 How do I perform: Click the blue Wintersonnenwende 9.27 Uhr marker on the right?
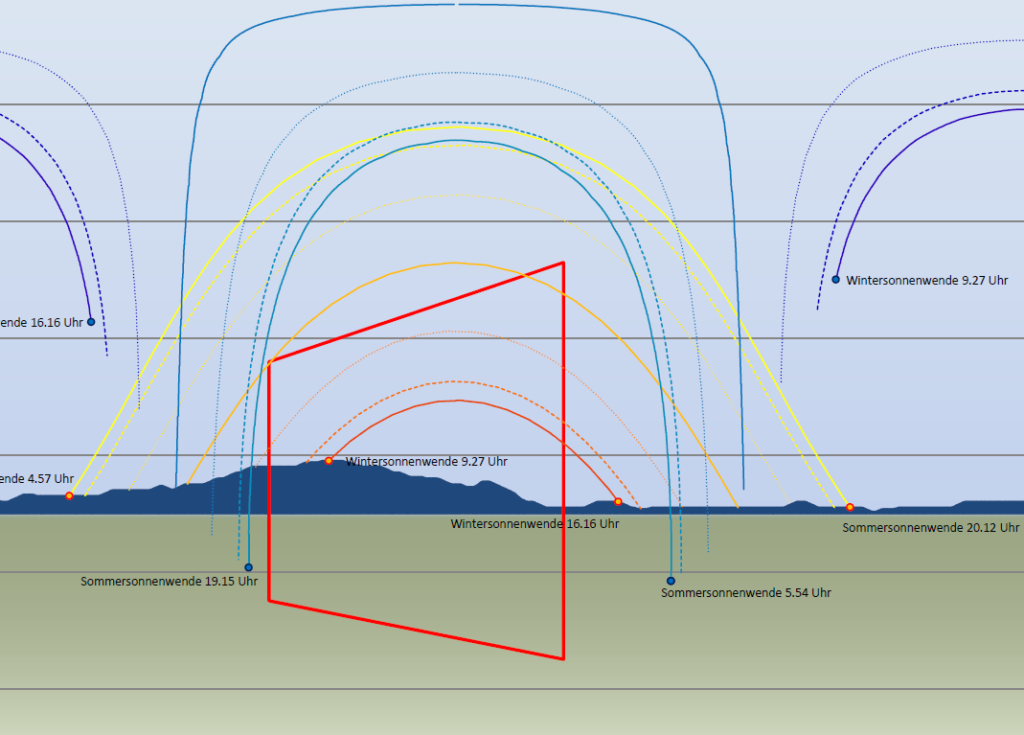pyautogui.click(x=835, y=280)
